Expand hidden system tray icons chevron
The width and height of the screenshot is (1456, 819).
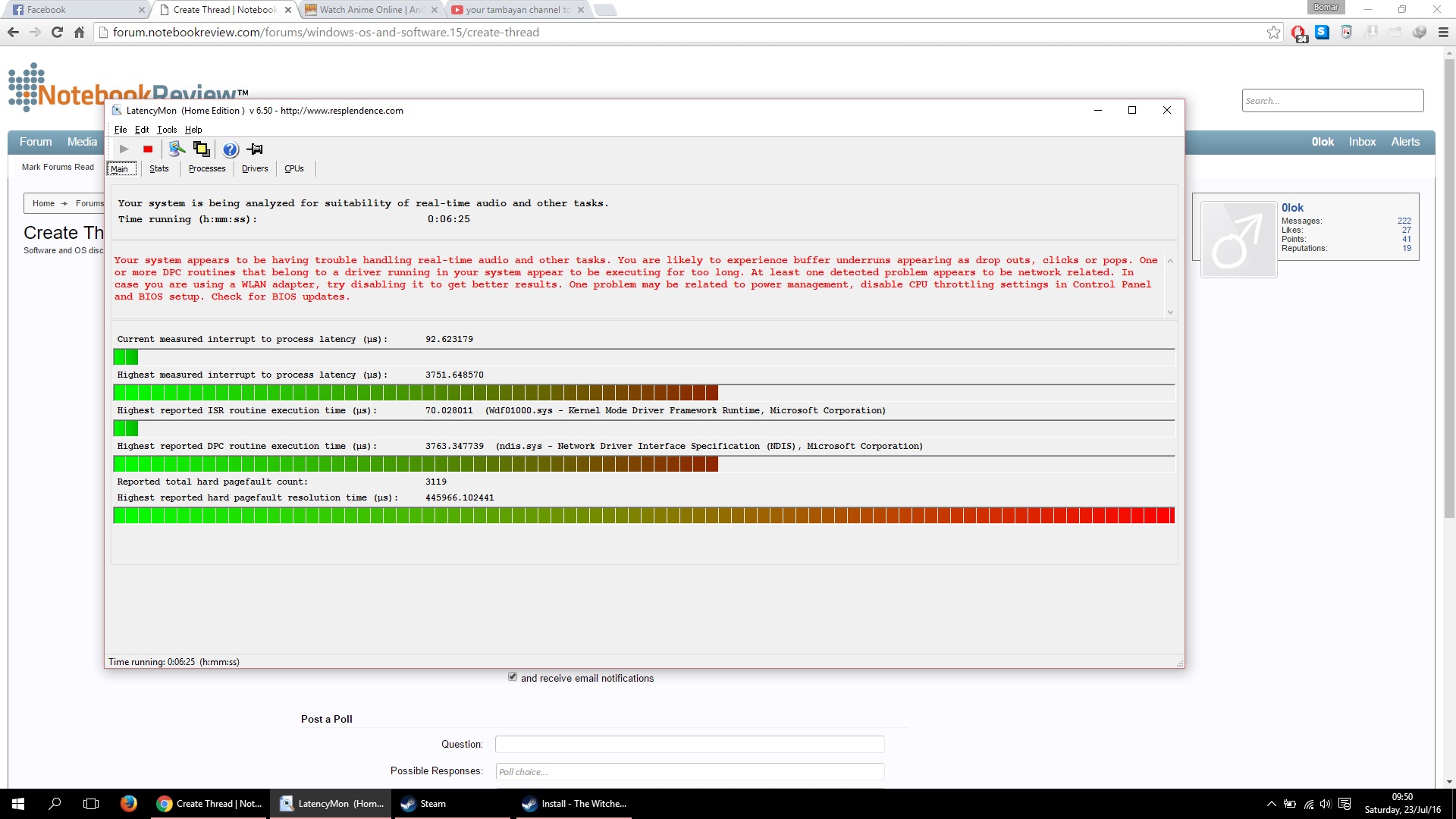[1272, 804]
